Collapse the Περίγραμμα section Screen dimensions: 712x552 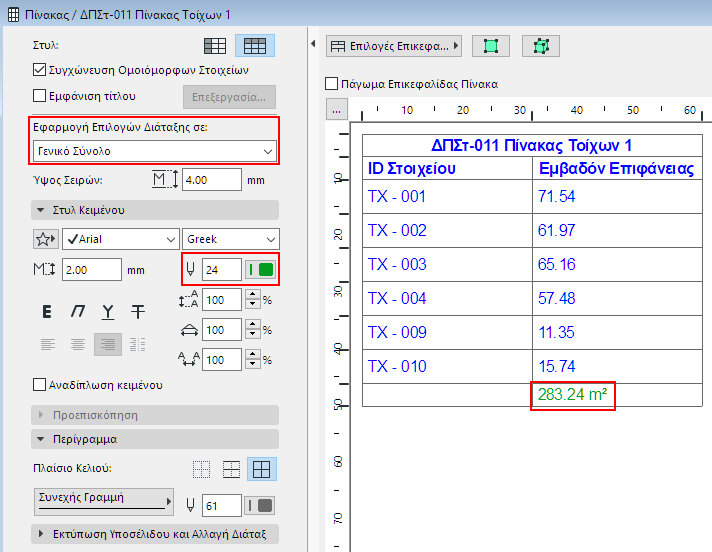[155, 439]
